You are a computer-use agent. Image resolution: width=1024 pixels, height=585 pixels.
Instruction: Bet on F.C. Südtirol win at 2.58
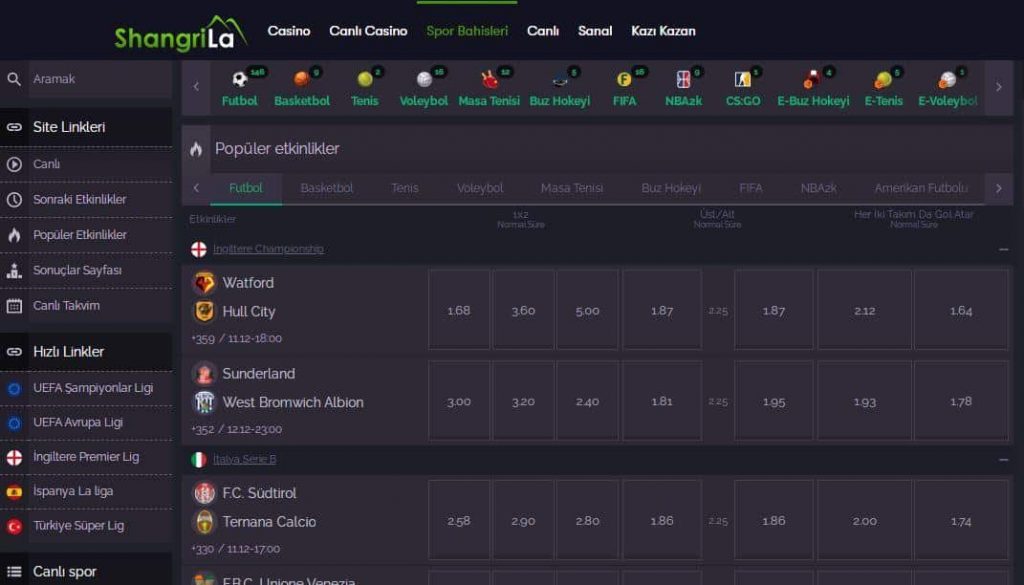pos(458,521)
